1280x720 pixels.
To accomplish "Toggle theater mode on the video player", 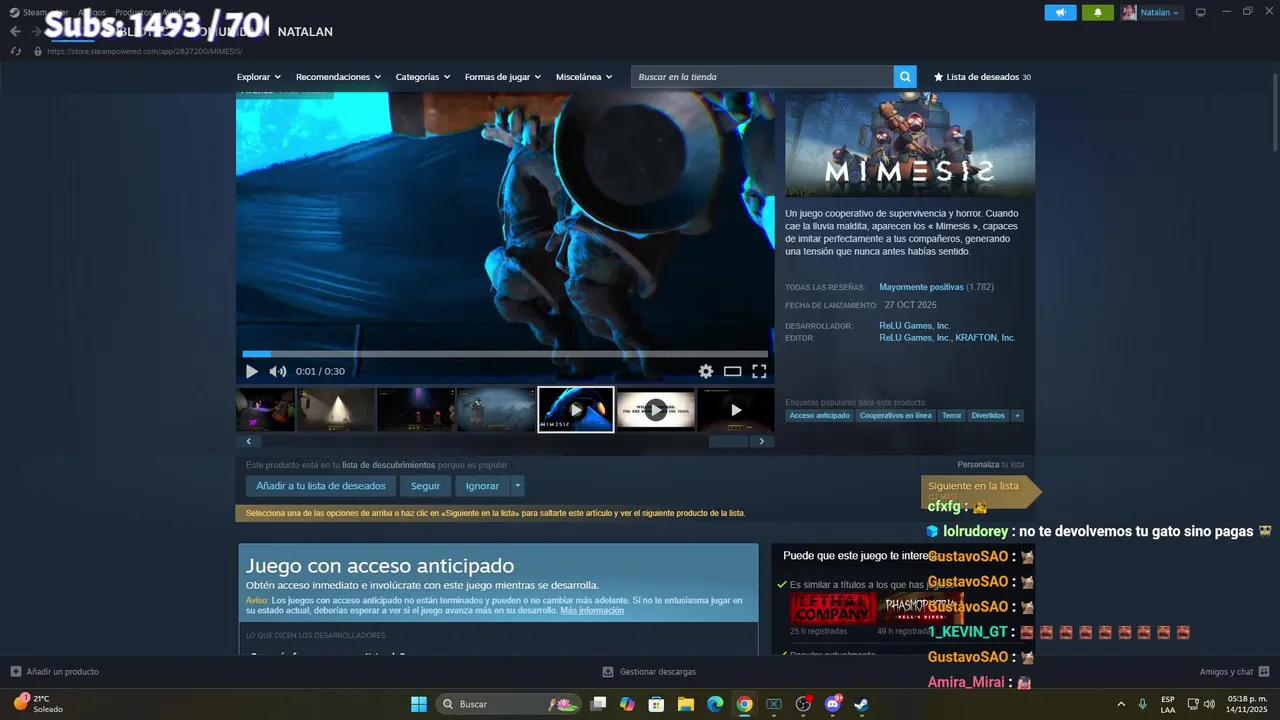I will point(733,371).
